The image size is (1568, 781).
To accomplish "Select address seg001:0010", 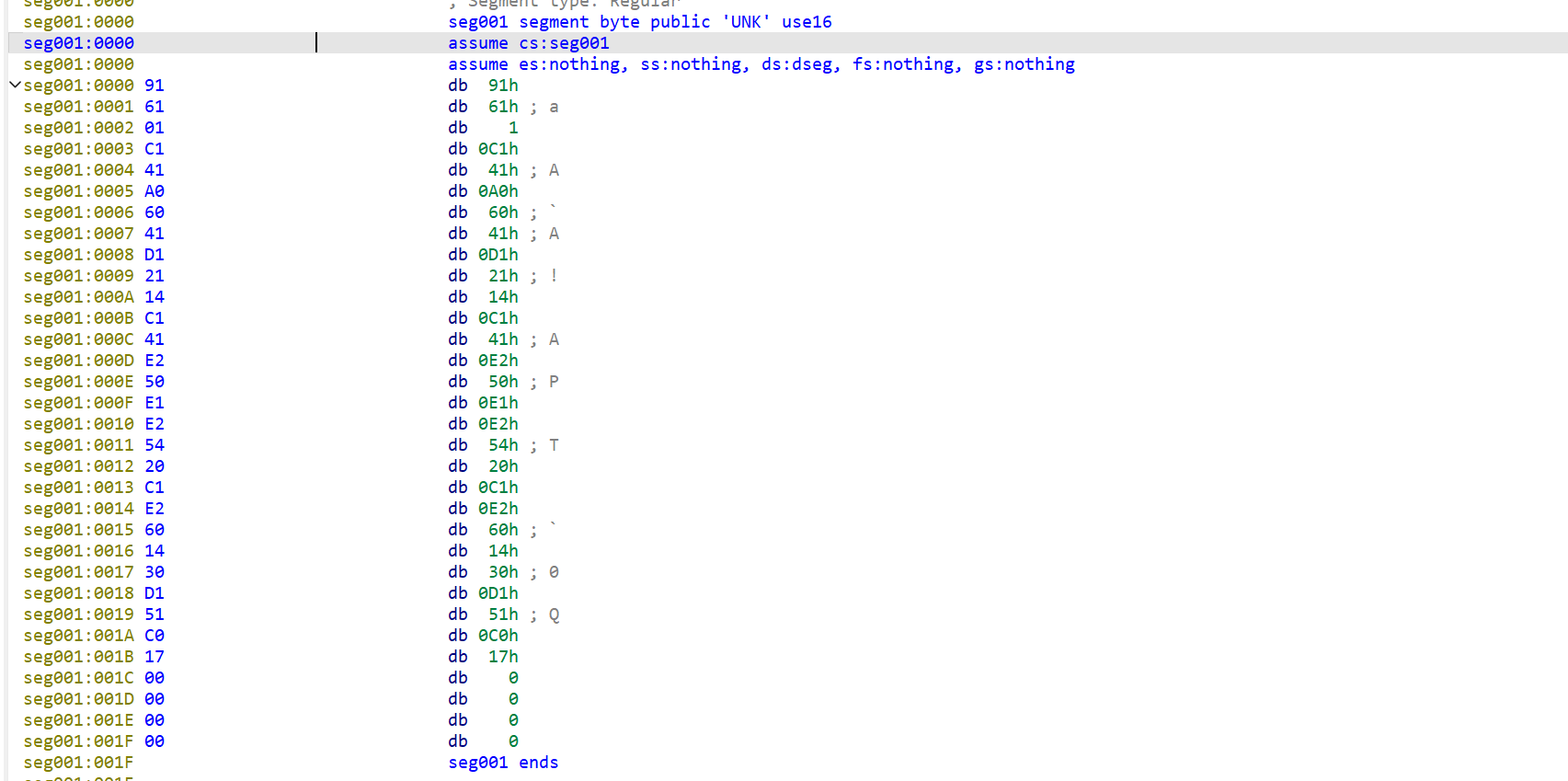I will coord(79,424).
